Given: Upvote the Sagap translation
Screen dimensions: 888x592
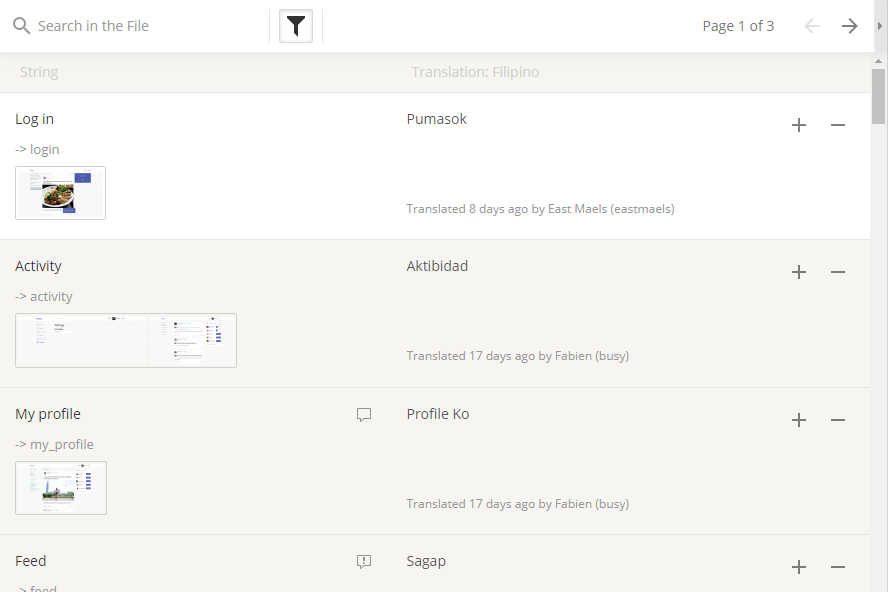Looking at the screenshot, I should (x=799, y=567).
